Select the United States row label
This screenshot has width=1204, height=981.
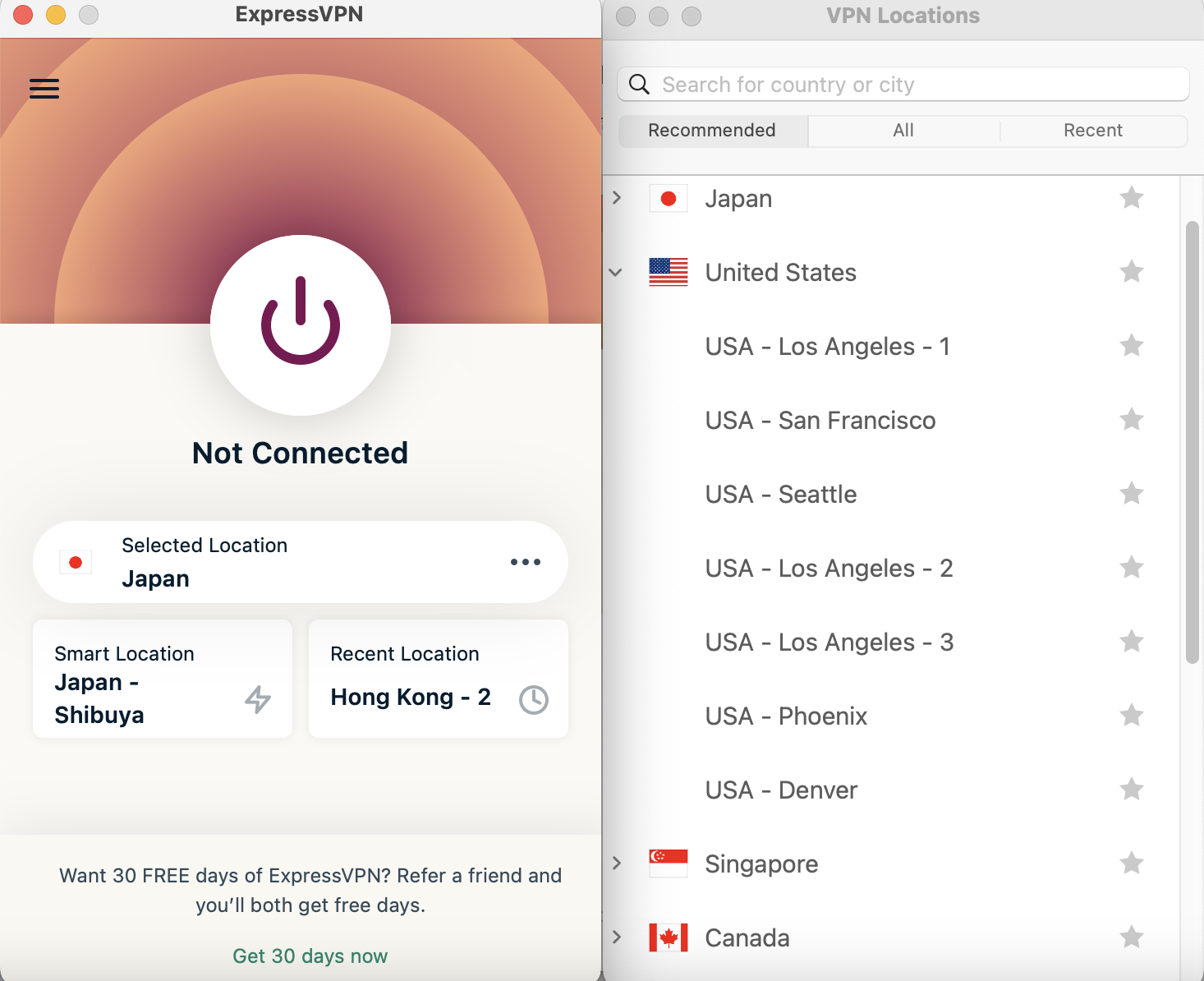pos(781,272)
